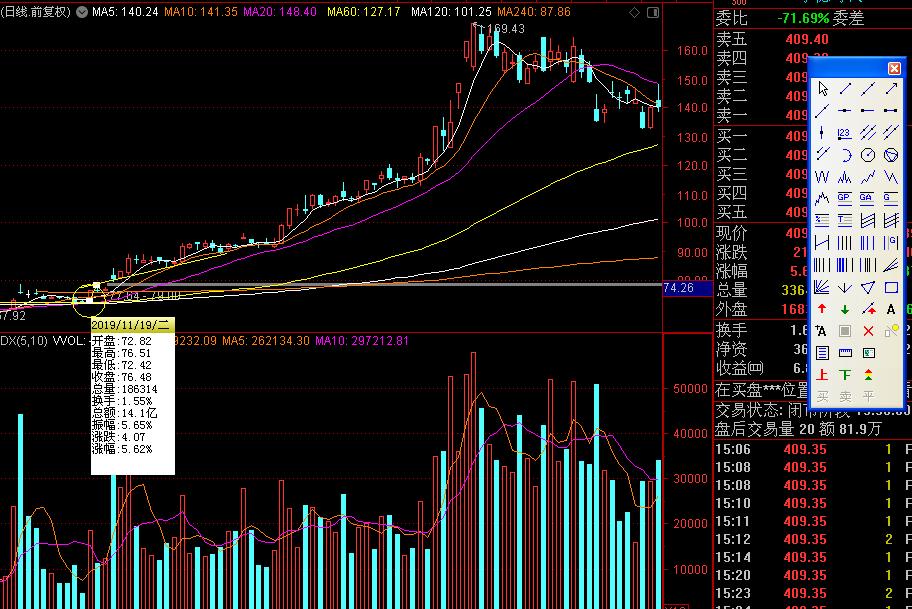Click the volume MA5: 262134.30 label
This screenshot has height=609, width=912.
coord(266,341)
